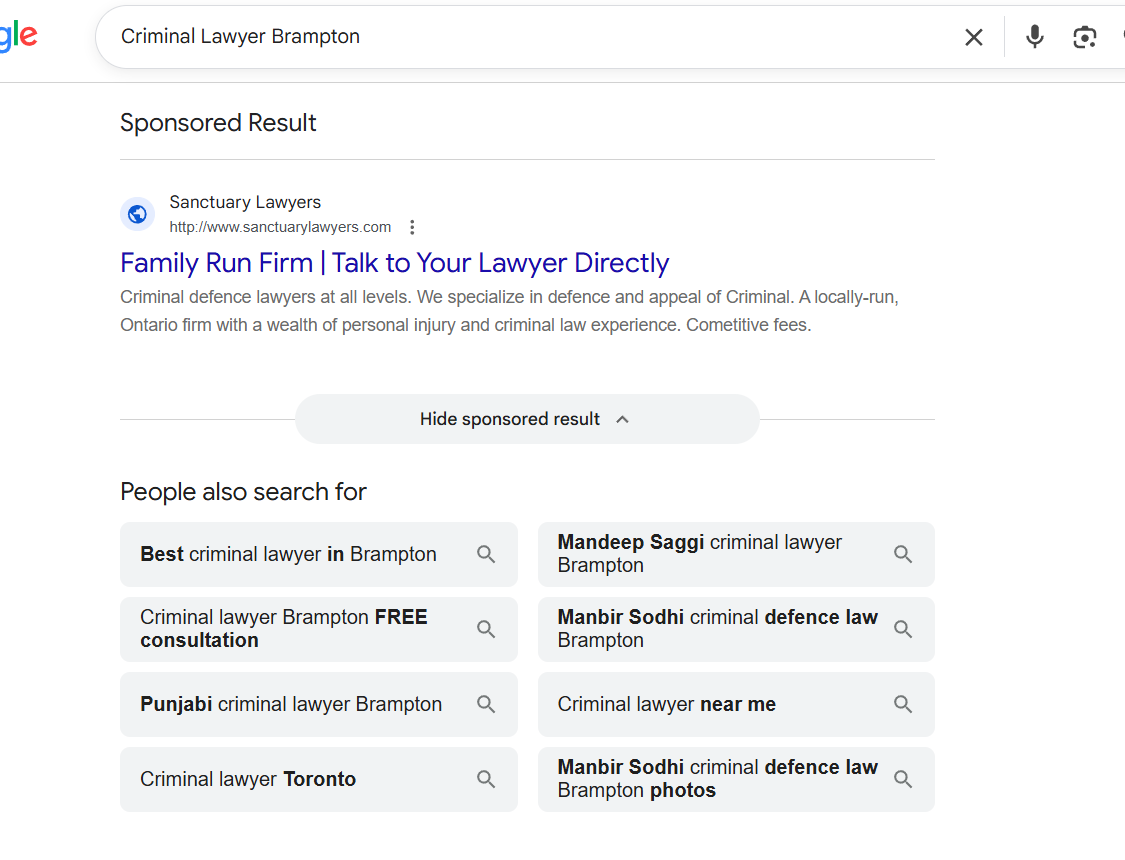1125x860 pixels.
Task: Search Criminal lawyer Brampton FREE consultation
Action: coord(319,629)
